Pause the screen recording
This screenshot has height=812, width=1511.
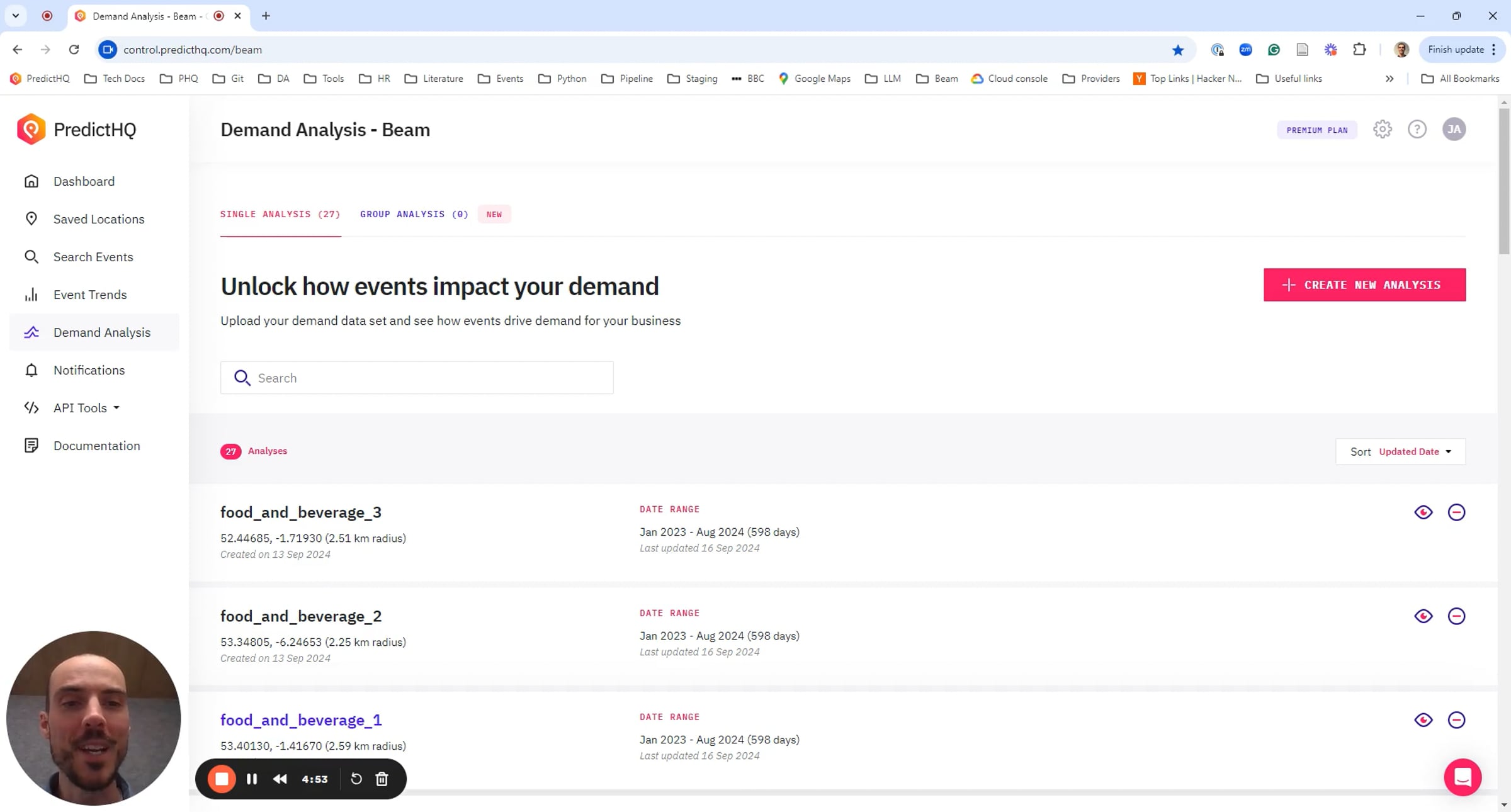click(x=252, y=779)
